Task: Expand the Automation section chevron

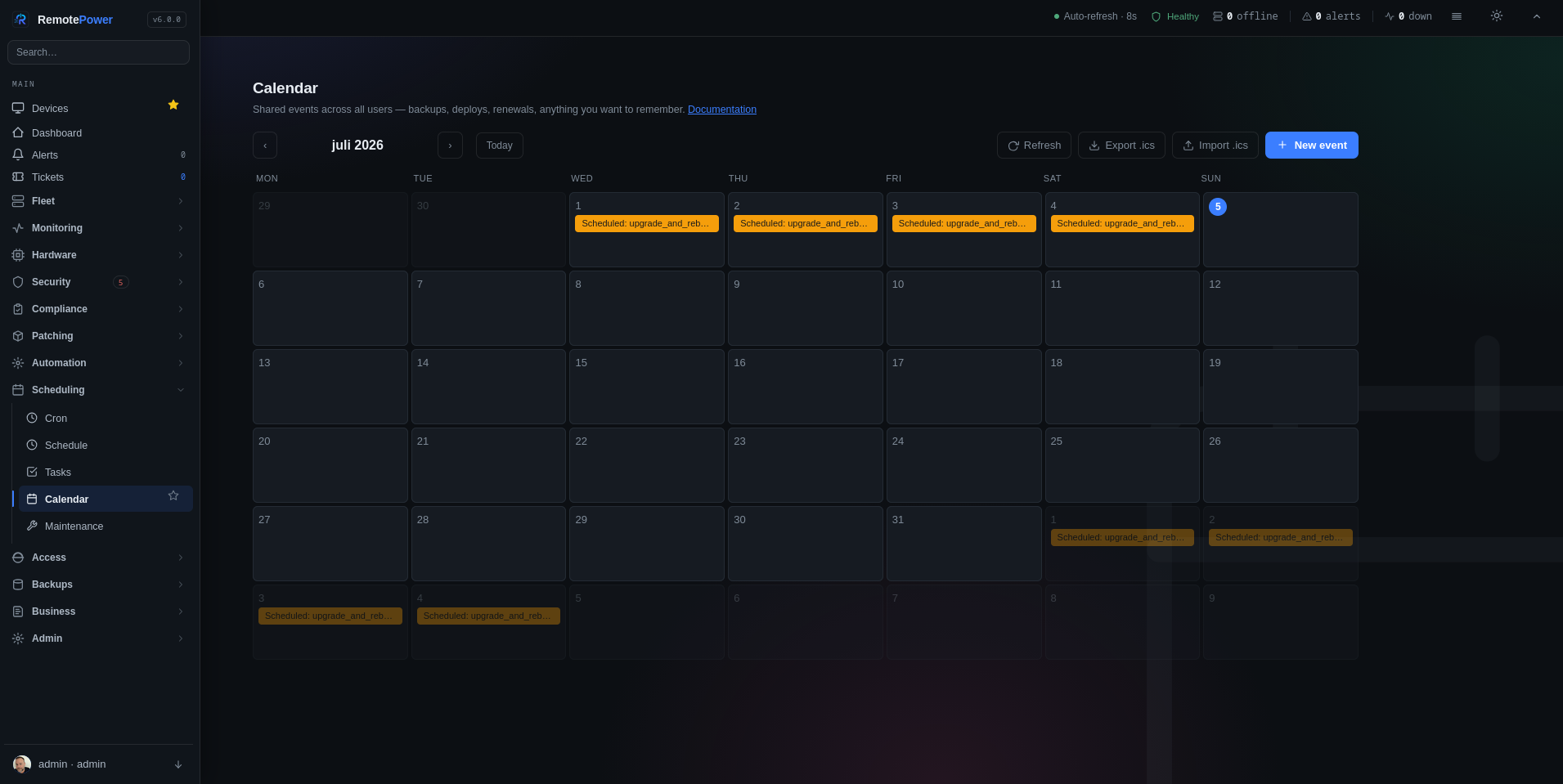Action: point(181,363)
